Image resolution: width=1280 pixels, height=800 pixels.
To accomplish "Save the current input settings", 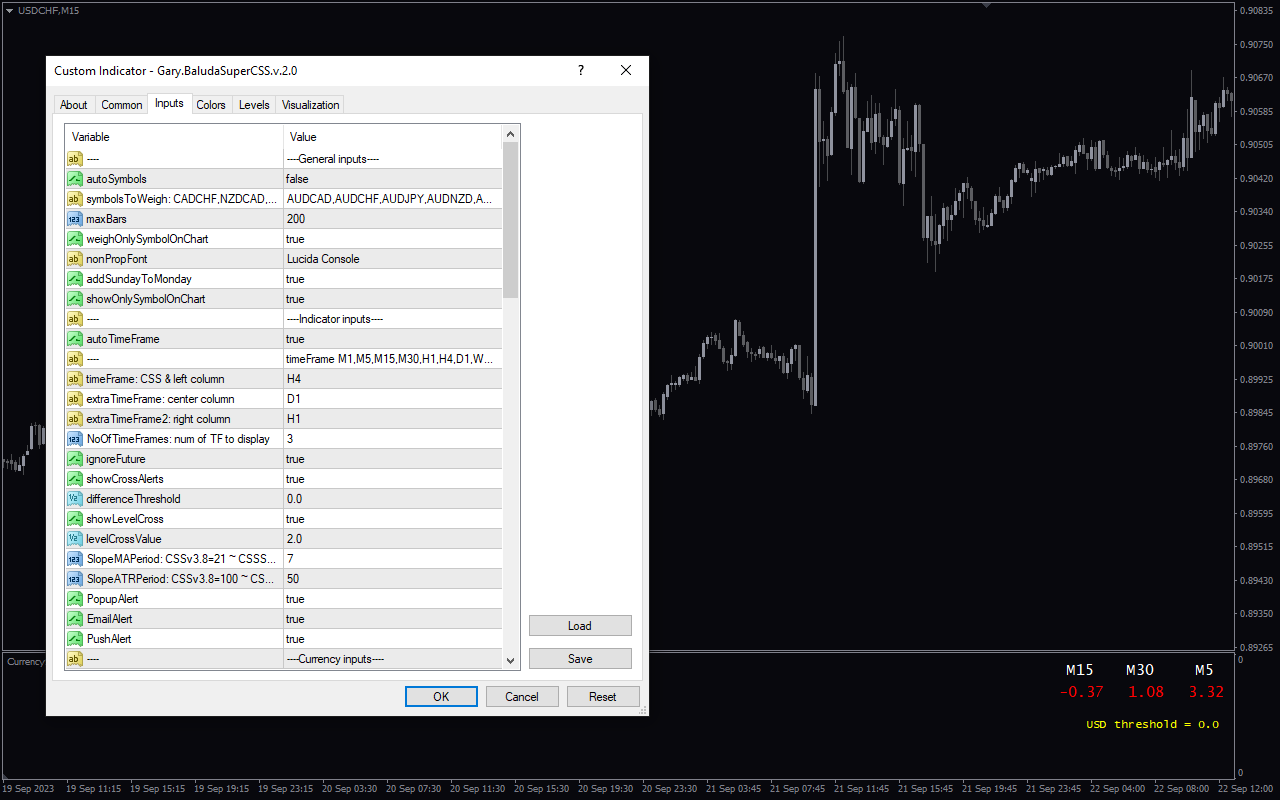I will (x=580, y=659).
